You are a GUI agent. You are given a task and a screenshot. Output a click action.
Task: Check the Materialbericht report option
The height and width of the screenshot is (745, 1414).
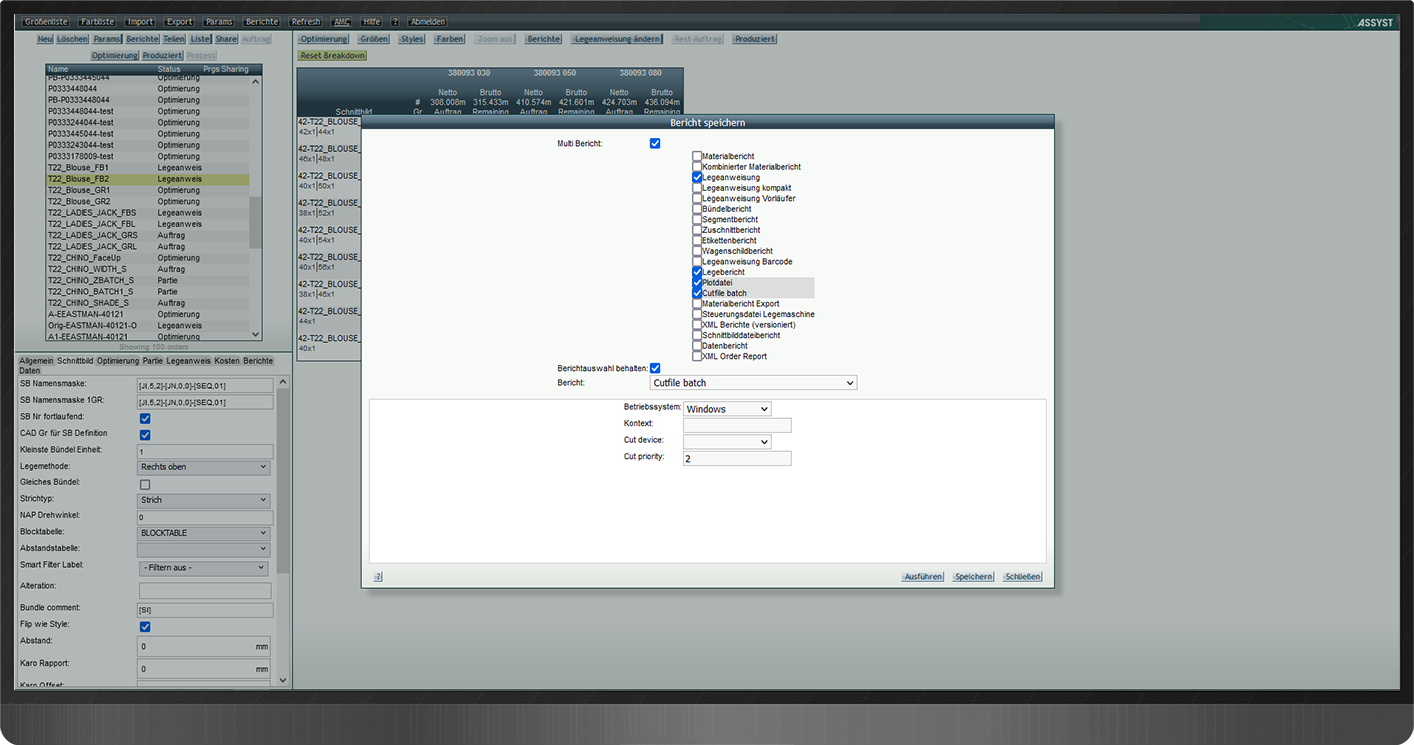point(697,156)
